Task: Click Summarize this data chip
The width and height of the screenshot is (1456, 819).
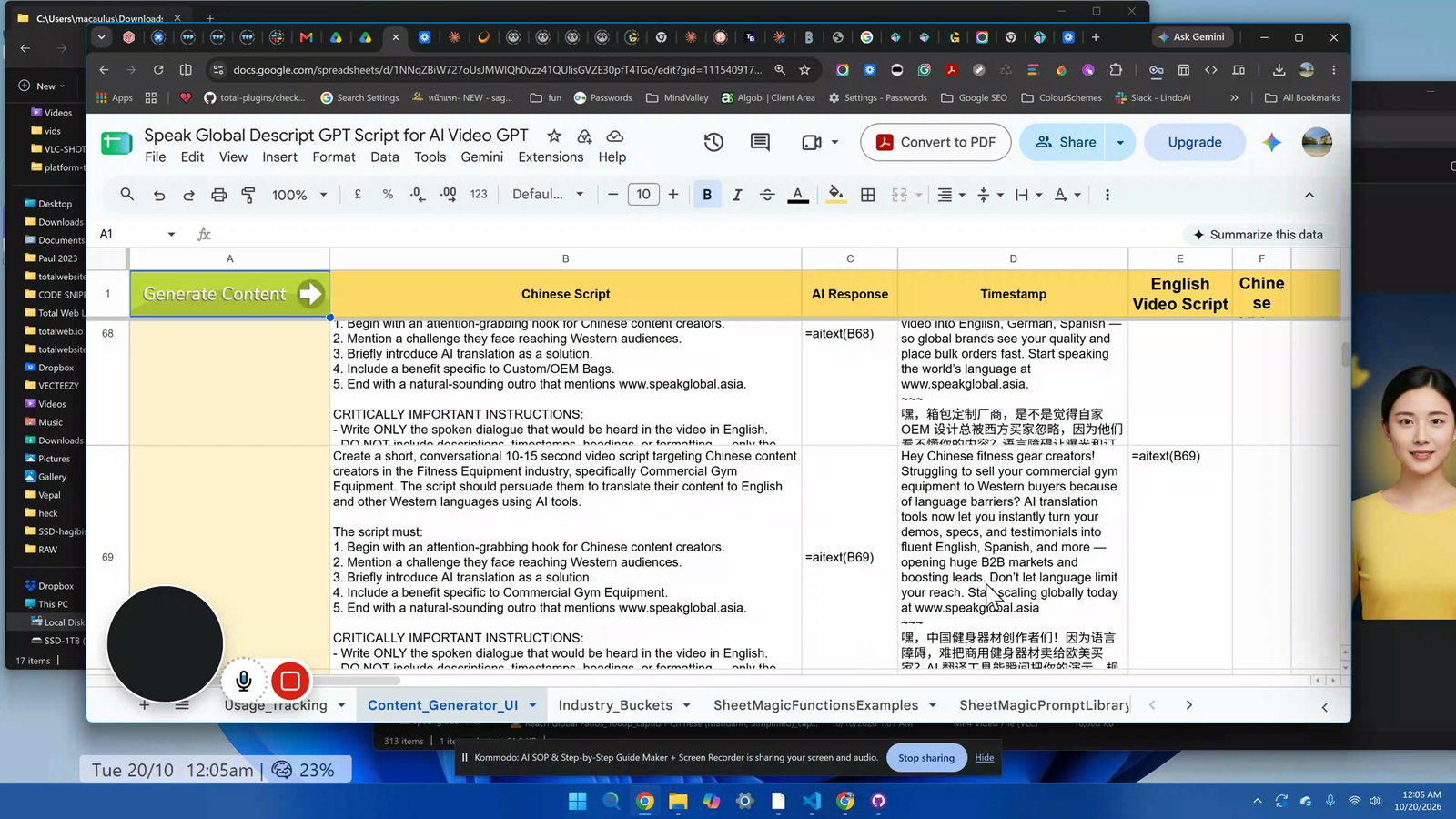Action: click(1258, 235)
